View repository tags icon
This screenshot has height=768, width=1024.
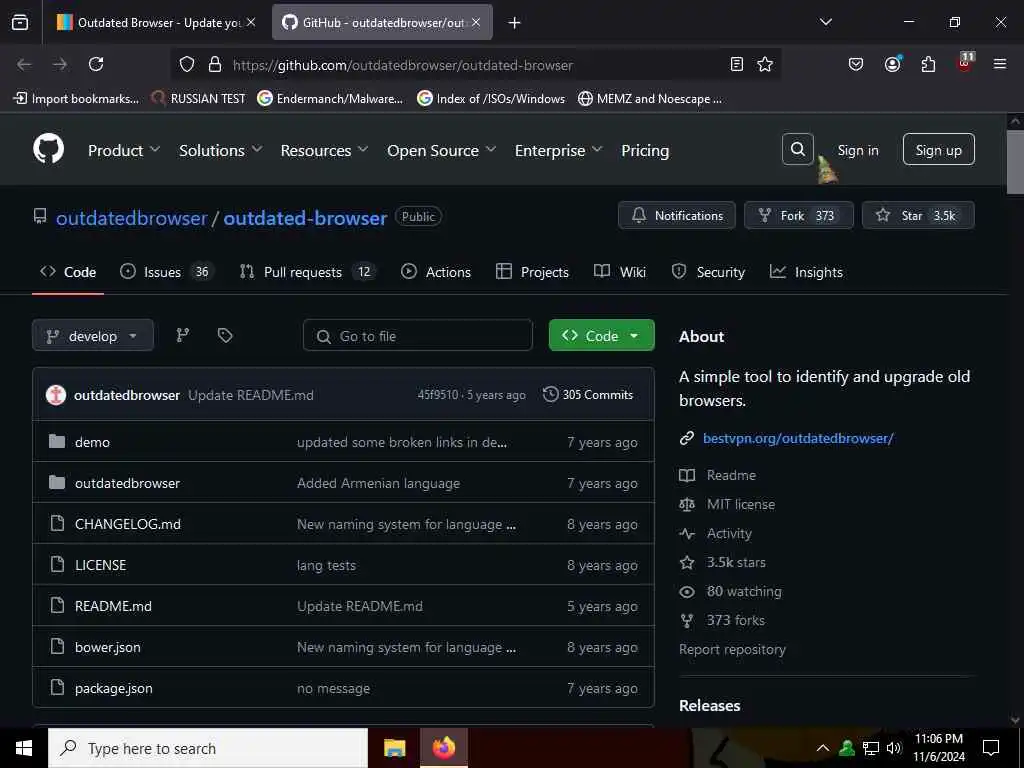point(225,335)
